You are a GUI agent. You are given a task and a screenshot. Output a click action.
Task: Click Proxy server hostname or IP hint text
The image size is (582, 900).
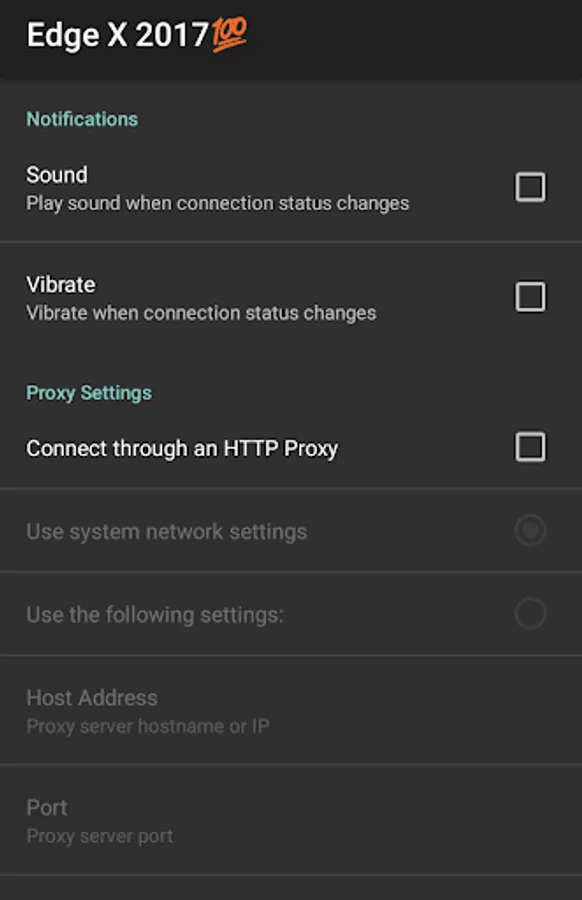(146, 727)
